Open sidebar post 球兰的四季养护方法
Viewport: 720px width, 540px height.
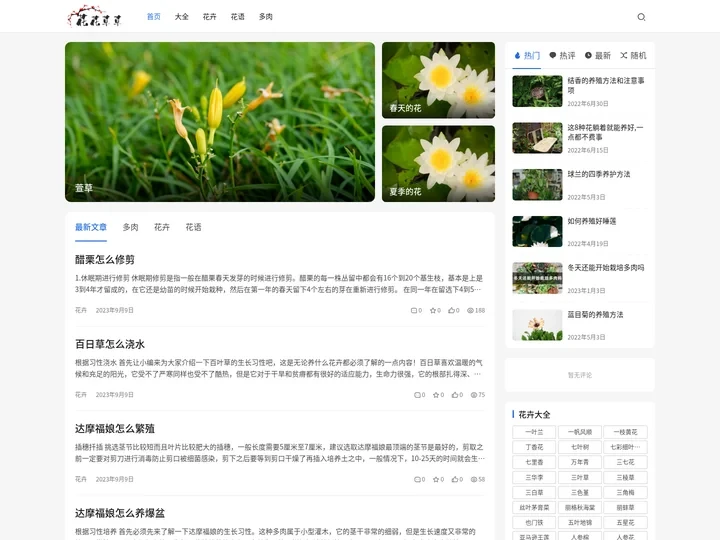click(x=599, y=174)
